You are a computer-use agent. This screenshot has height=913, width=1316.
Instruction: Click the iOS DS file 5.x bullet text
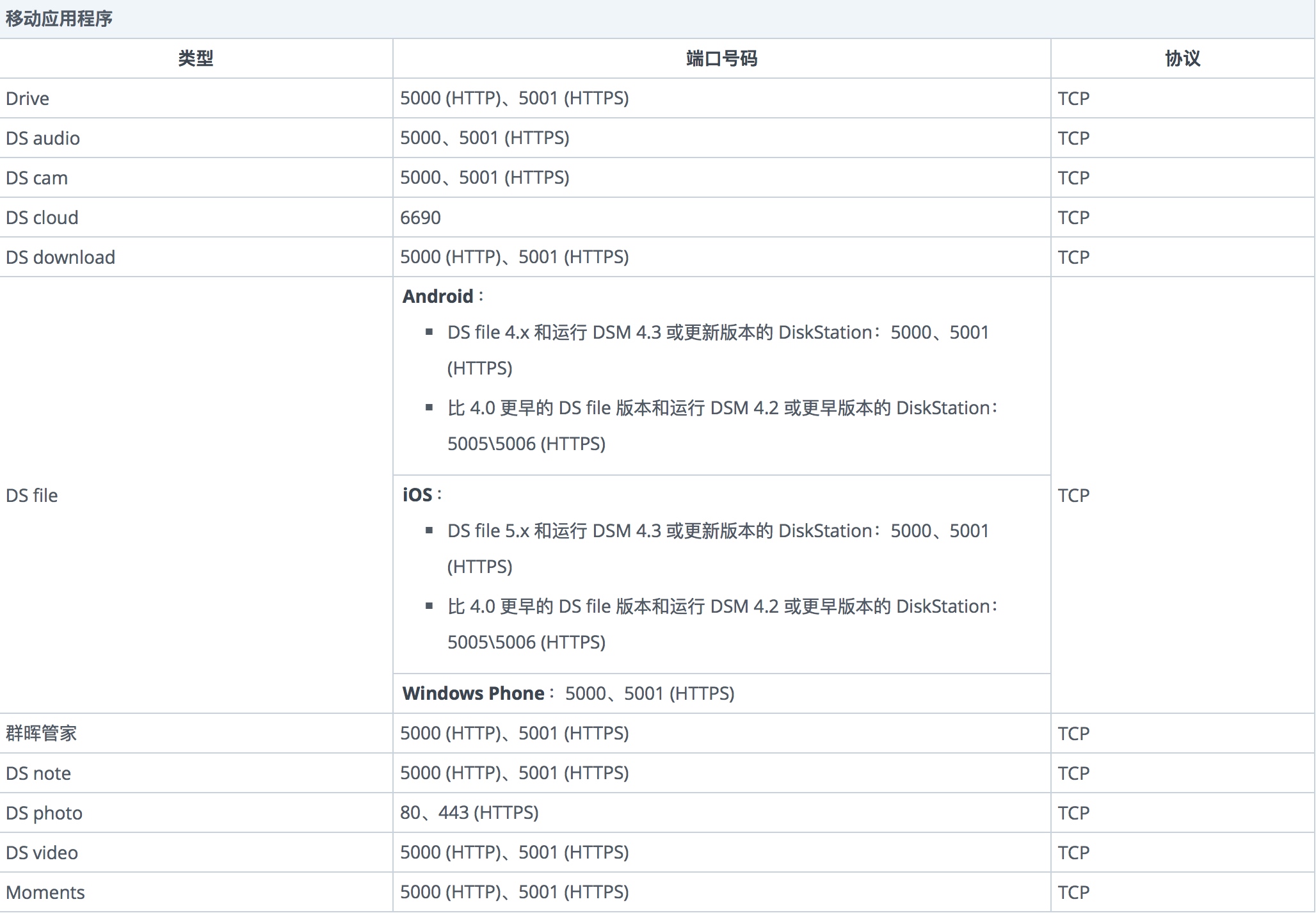[x=718, y=549]
